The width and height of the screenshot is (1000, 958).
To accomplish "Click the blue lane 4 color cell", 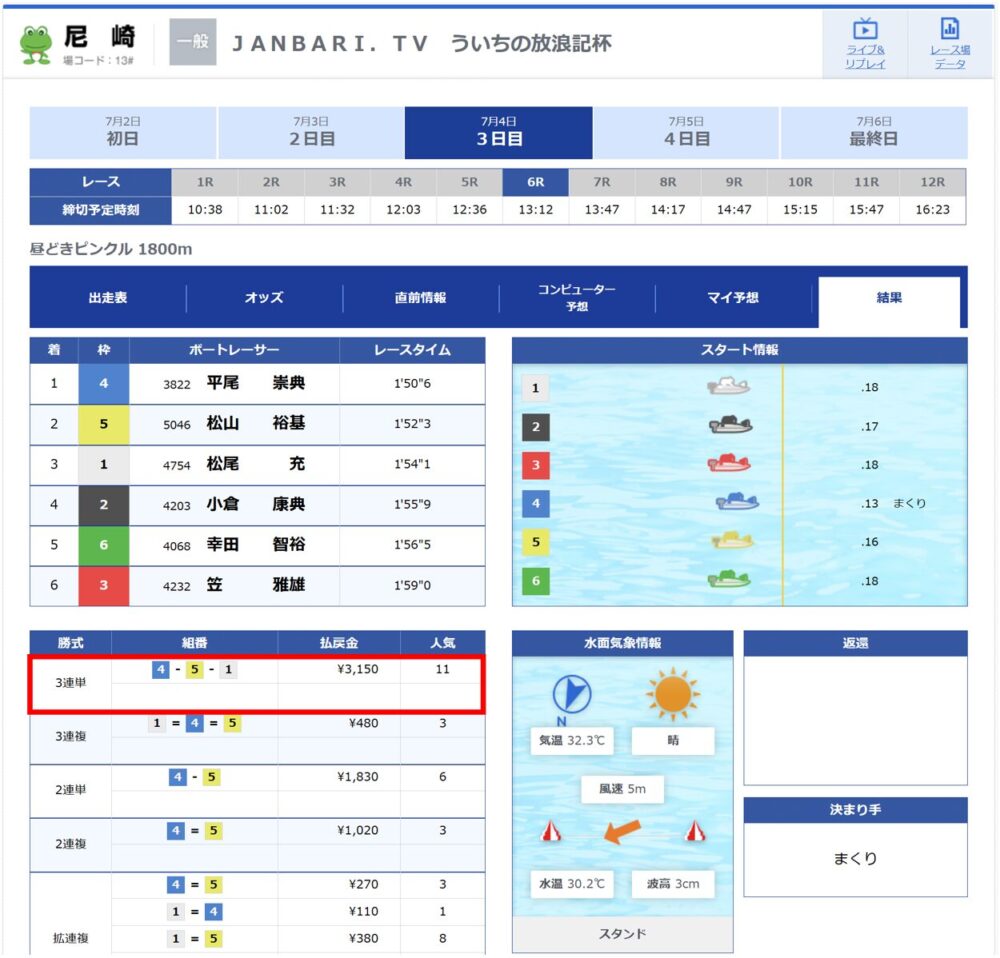I will [103, 383].
